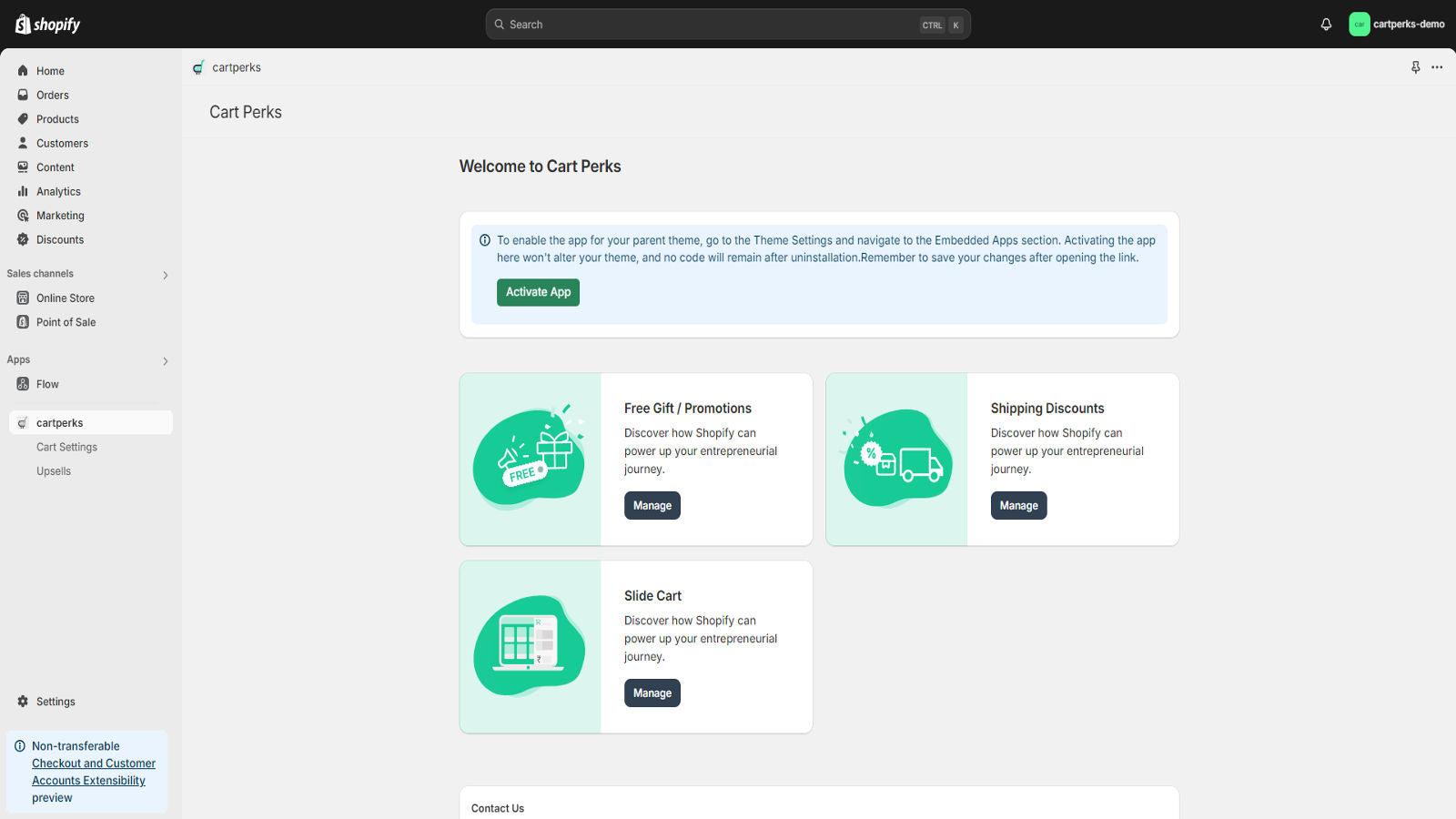The width and height of the screenshot is (1456, 819).
Task: Click the Shopify logo
Action: click(x=48, y=25)
